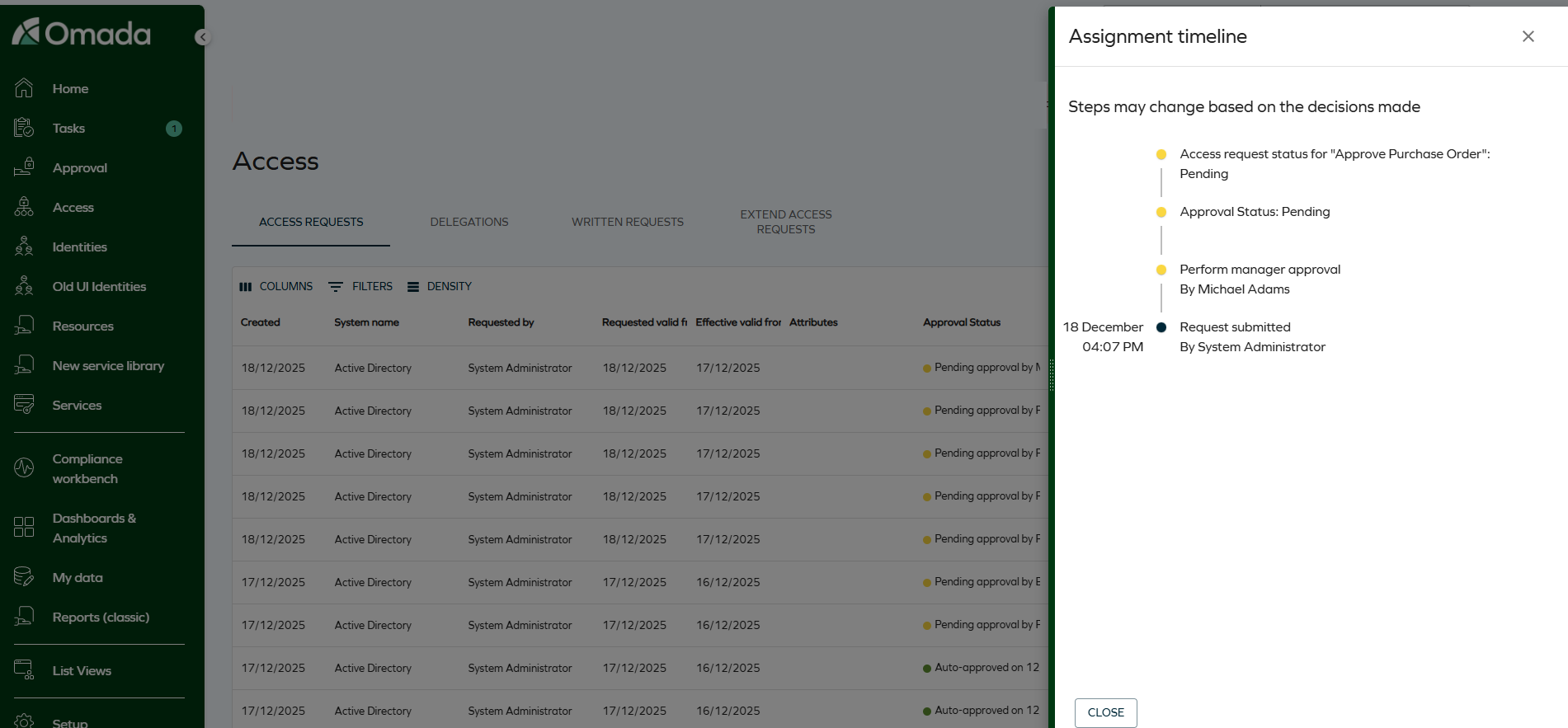1568x728 pixels.
Task: Sort by the Requested by column header
Action: 501,322
